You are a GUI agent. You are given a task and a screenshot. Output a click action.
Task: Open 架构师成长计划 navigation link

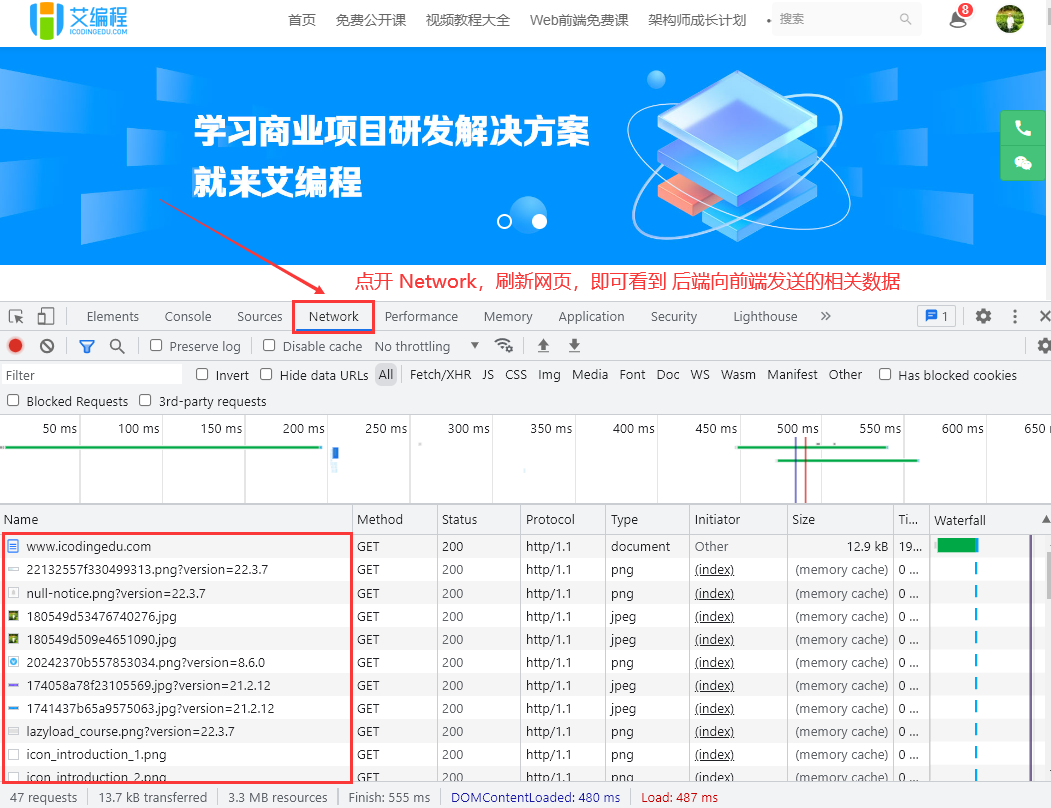[x=697, y=20]
